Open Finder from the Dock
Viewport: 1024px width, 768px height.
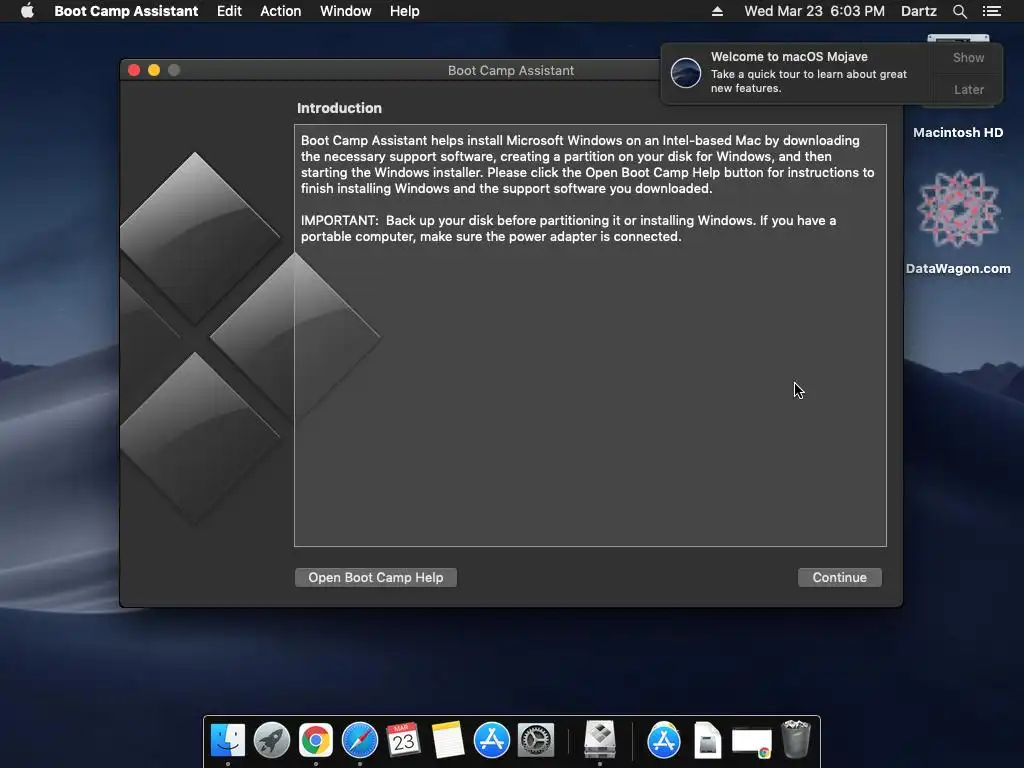tap(228, 740)
